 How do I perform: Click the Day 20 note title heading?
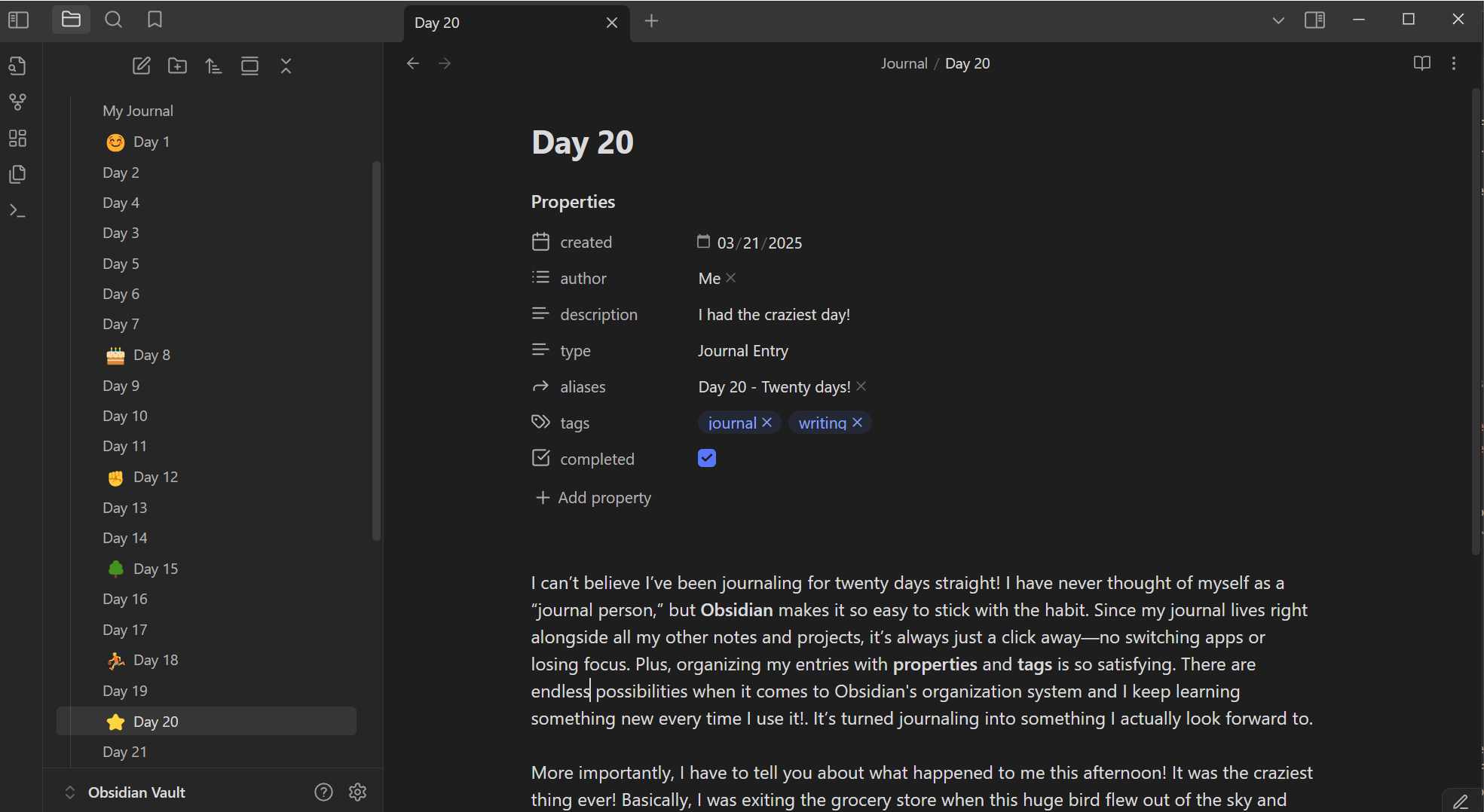[583, 142]
